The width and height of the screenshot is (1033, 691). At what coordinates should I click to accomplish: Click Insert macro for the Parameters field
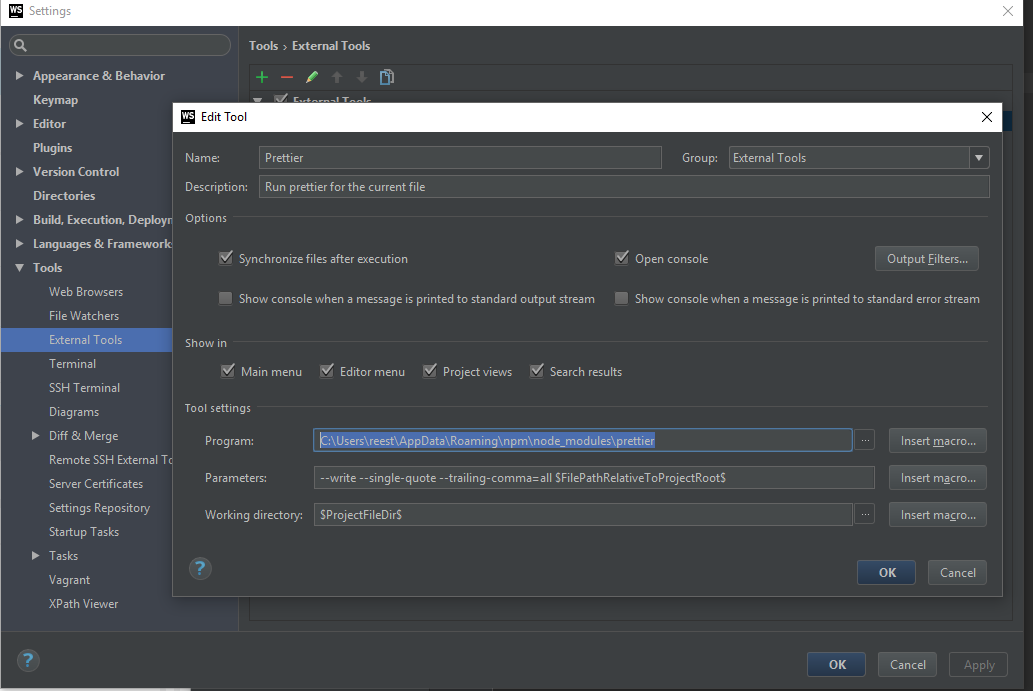click(938, 478)
